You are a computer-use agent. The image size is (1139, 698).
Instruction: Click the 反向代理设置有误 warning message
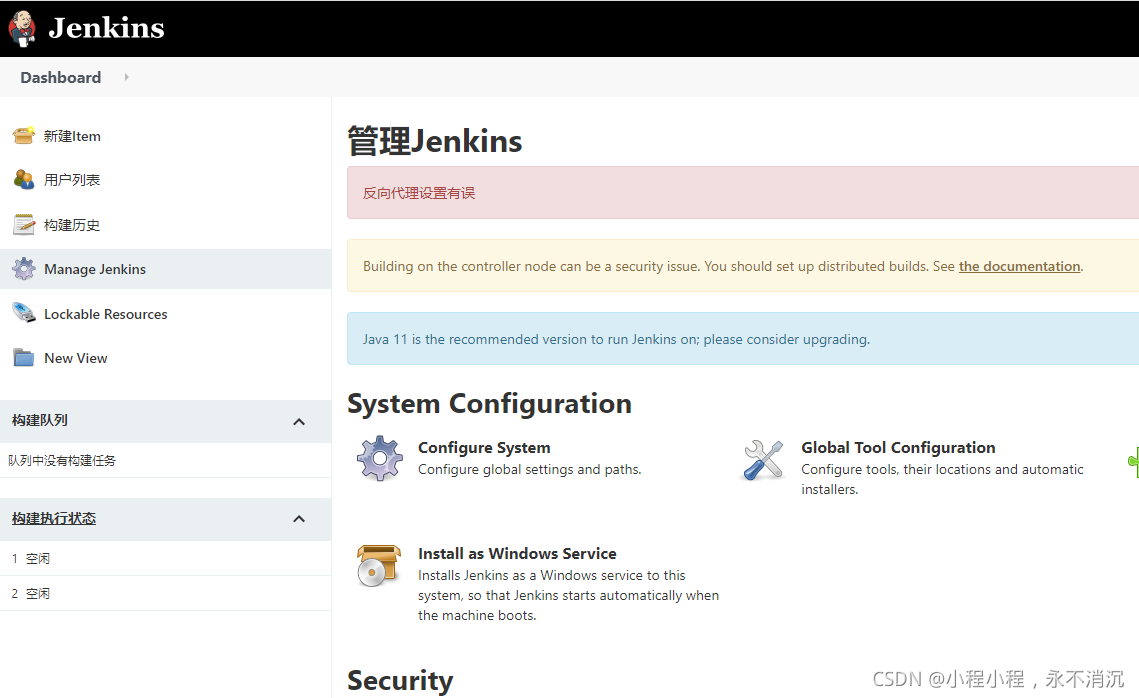418,193
